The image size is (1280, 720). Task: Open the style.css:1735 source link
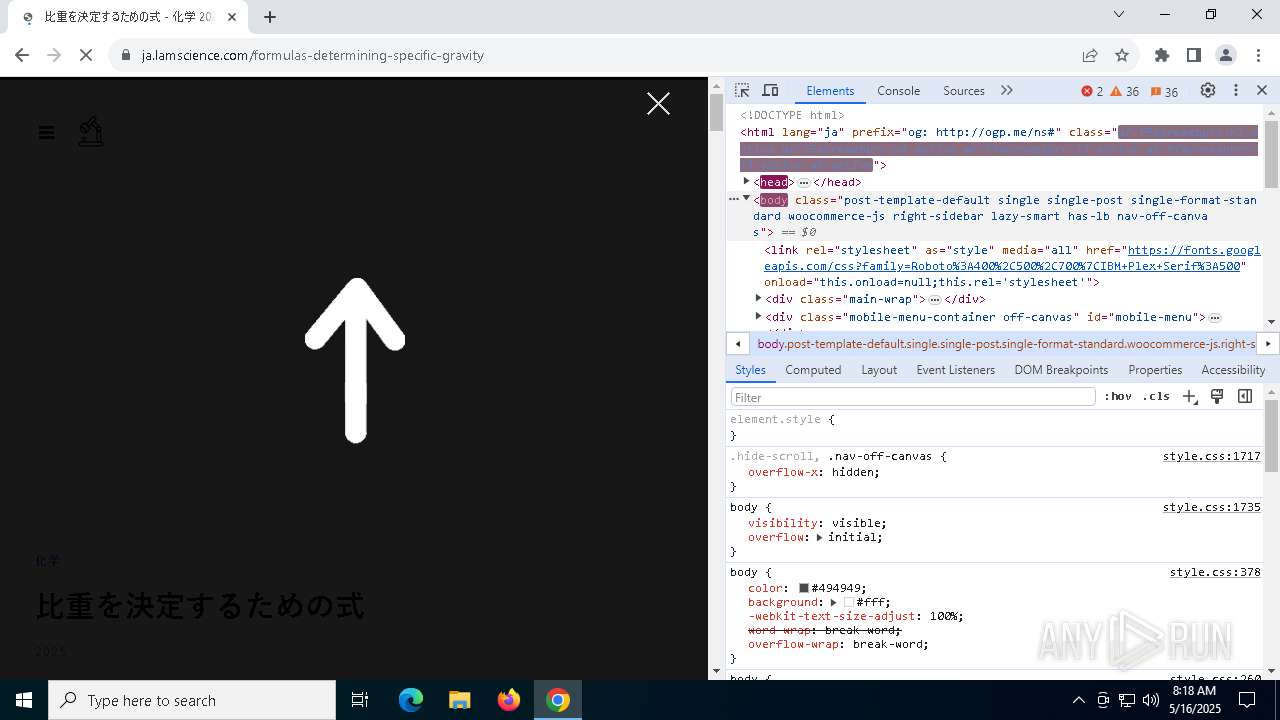pos(1211,507)
